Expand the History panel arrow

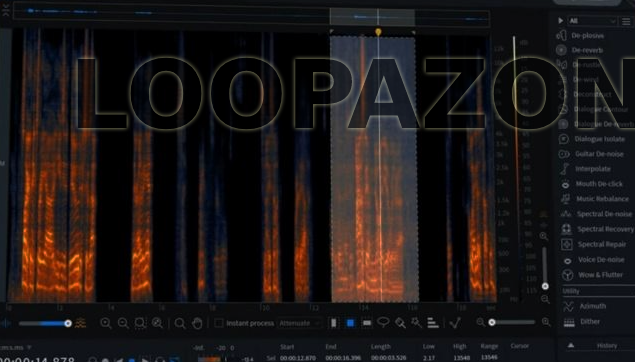(x=571, y=345)
